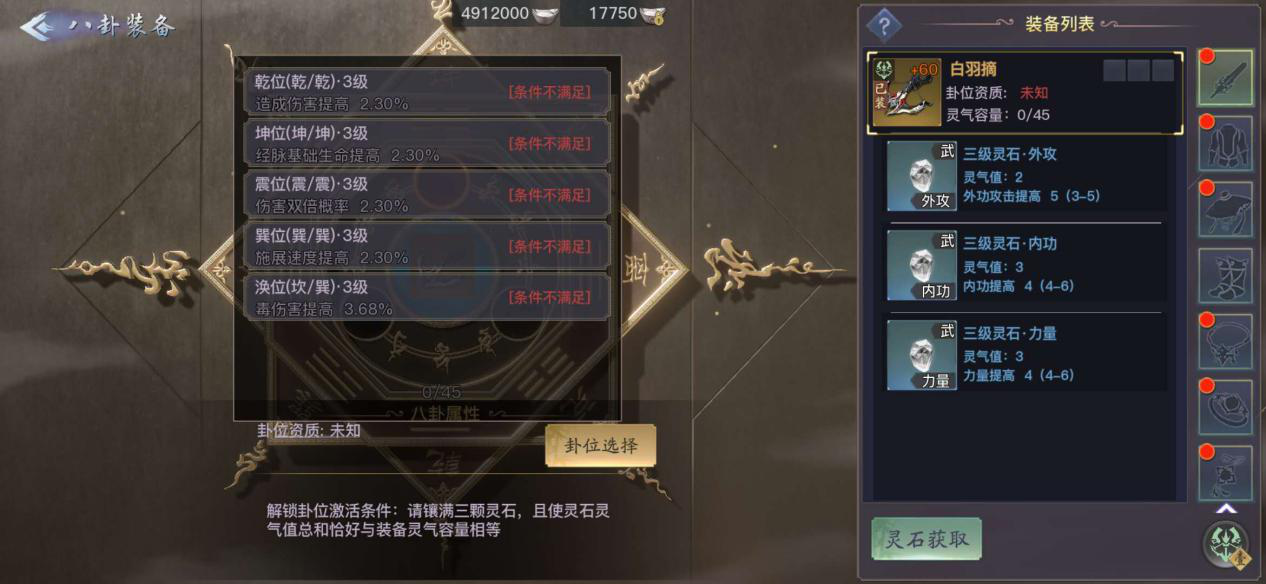
Task: Select the ring slot icon
Action: (1225, 407)
